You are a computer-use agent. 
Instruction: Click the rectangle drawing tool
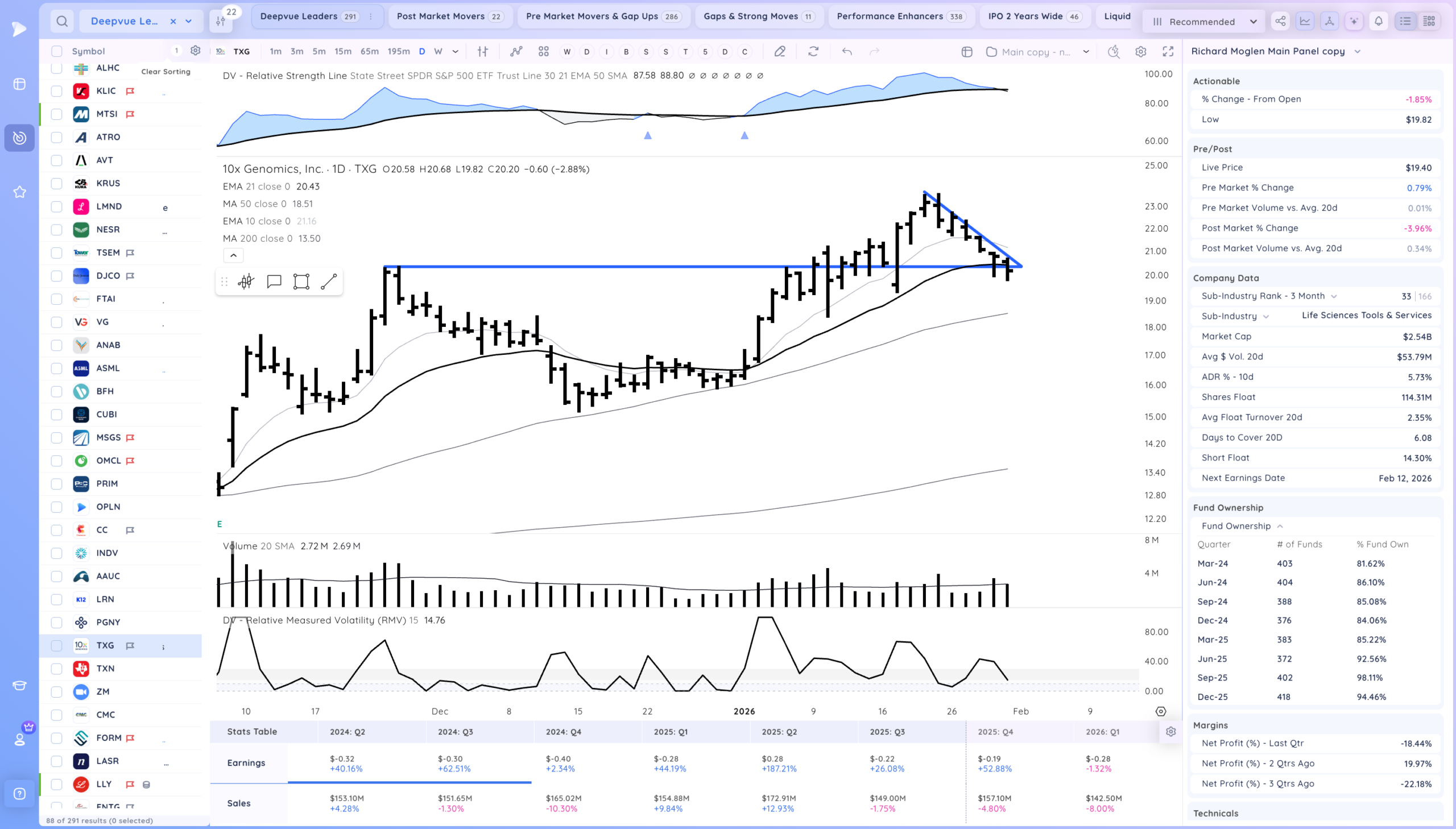tap(301, 281)
